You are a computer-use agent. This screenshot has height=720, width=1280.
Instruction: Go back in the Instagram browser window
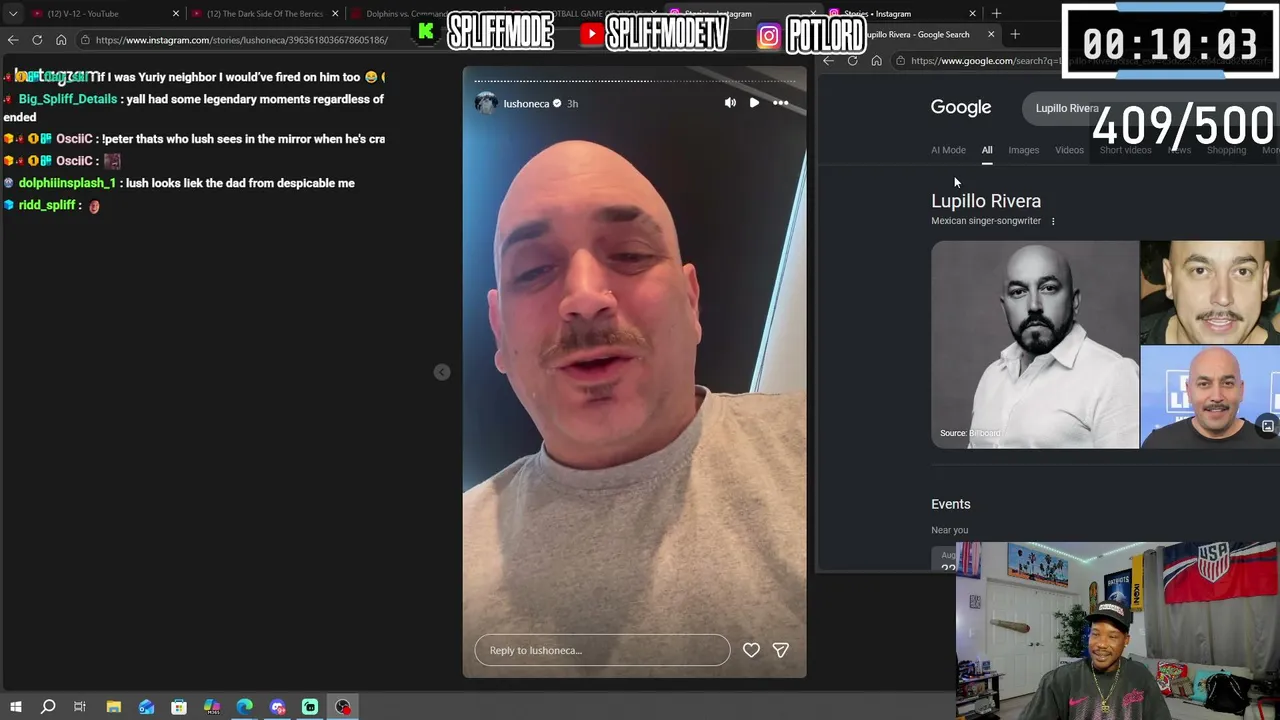(x=13, y=40)
